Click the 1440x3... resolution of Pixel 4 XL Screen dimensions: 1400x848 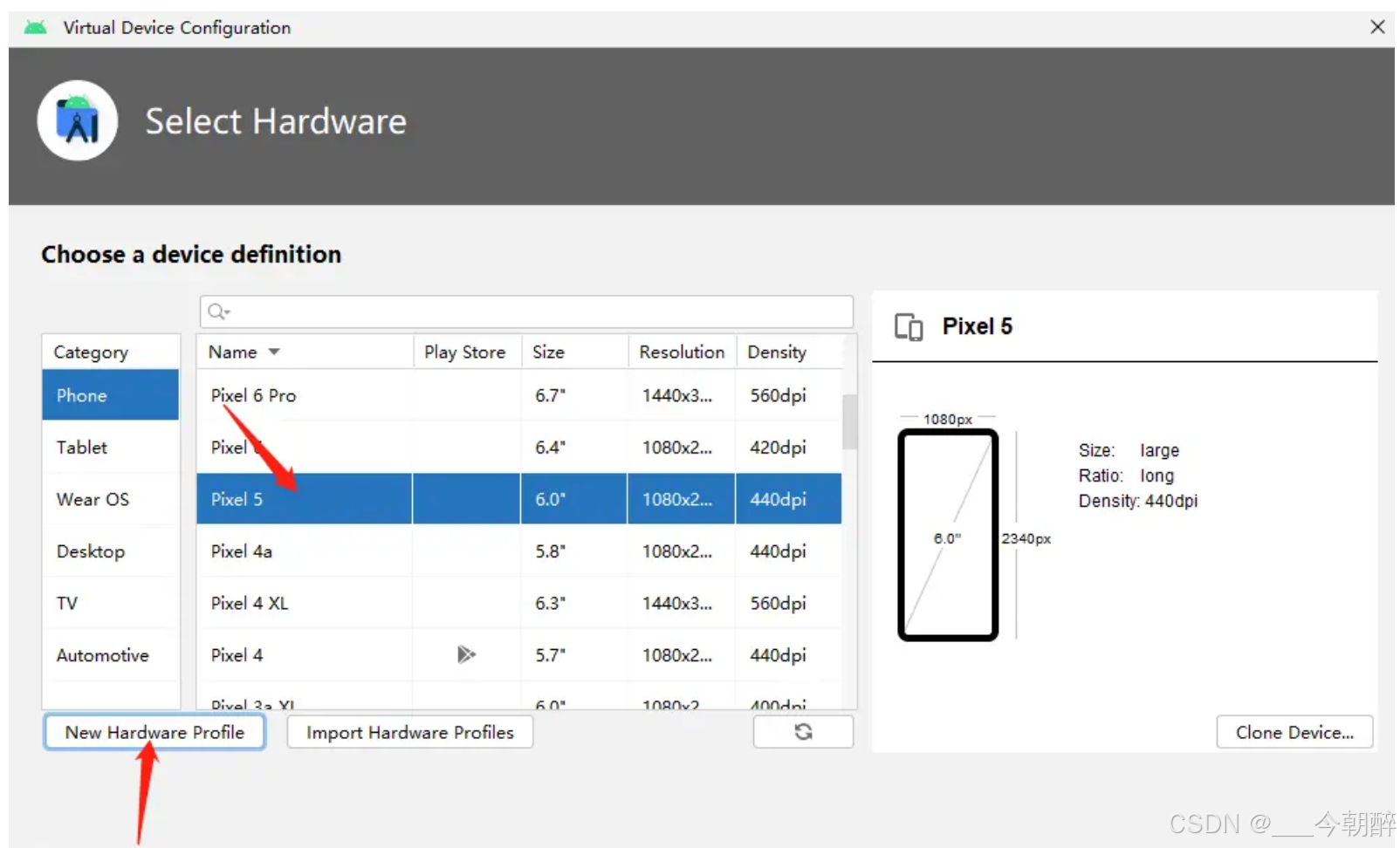(677, 603)
